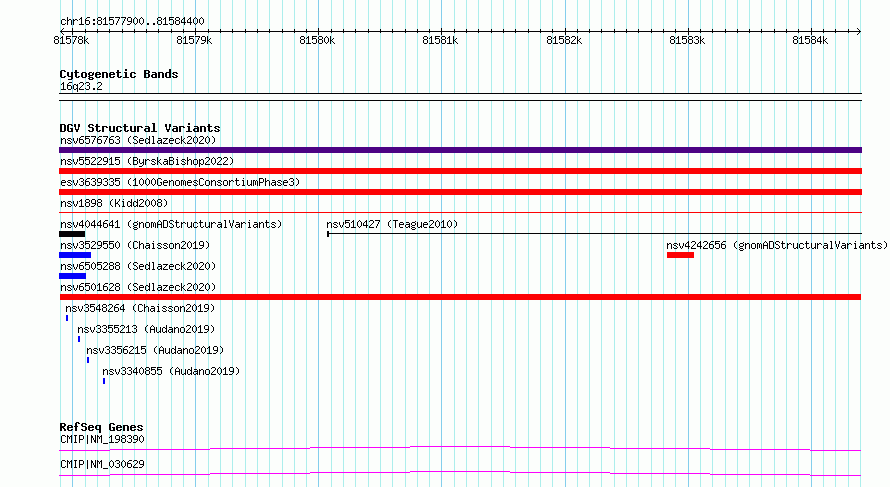Viewport: 890px width, 487px height.
Task: Select the black nsv4044641 variant bar
Action: [72, 234]
